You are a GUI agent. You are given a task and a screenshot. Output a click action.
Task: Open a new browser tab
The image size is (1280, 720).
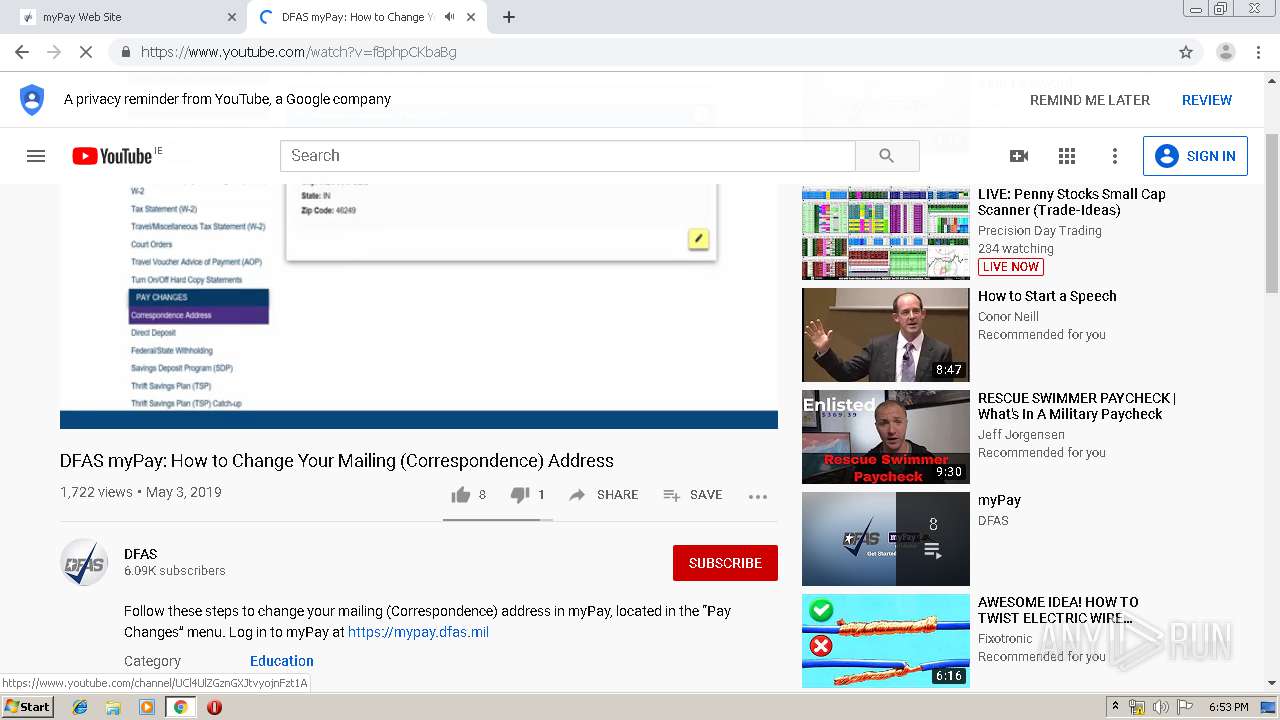pyautogui.click(x=509, y=17)
